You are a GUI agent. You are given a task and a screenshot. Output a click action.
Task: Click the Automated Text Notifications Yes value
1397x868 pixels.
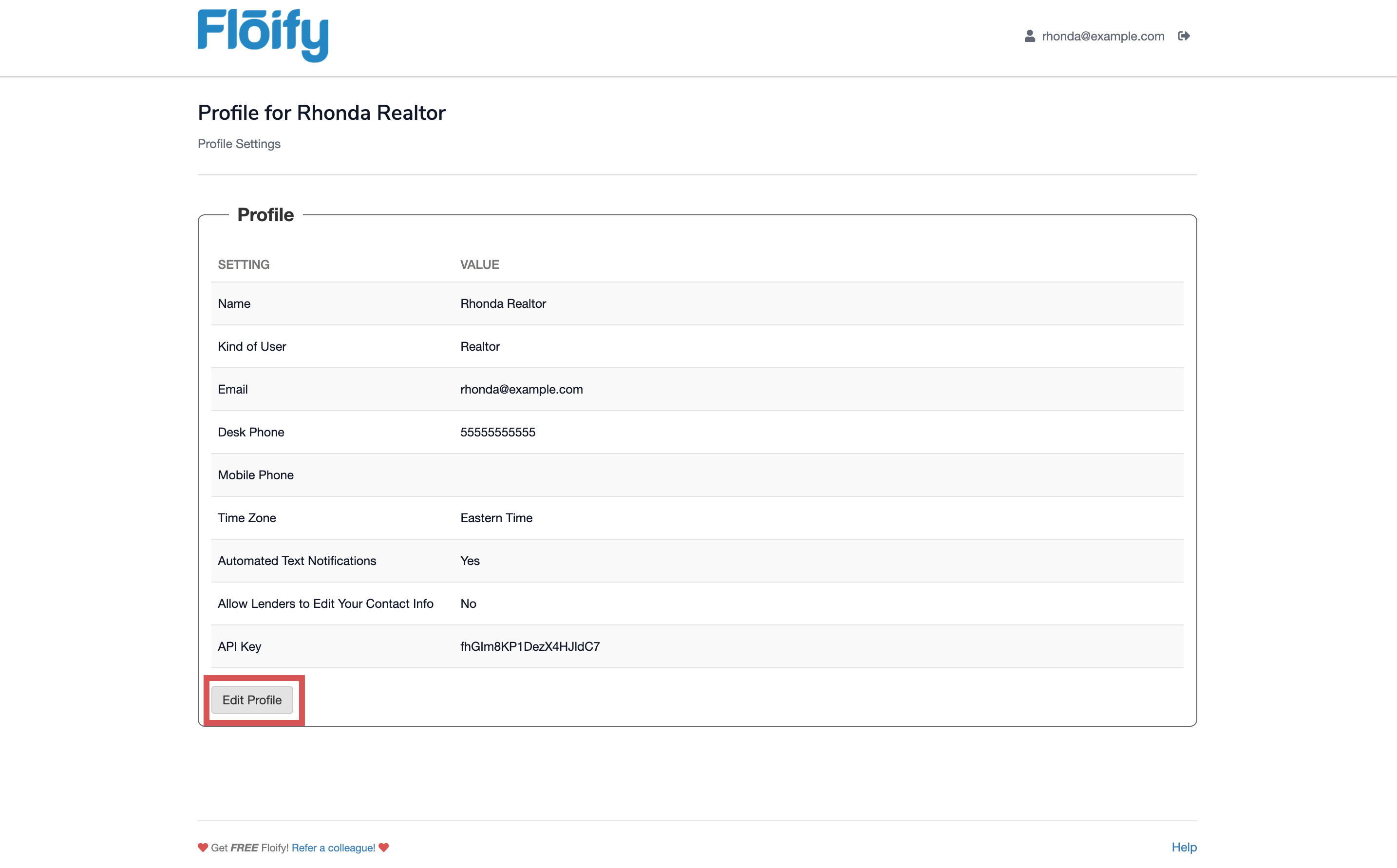pyautogui.click(x=470, y=561)
